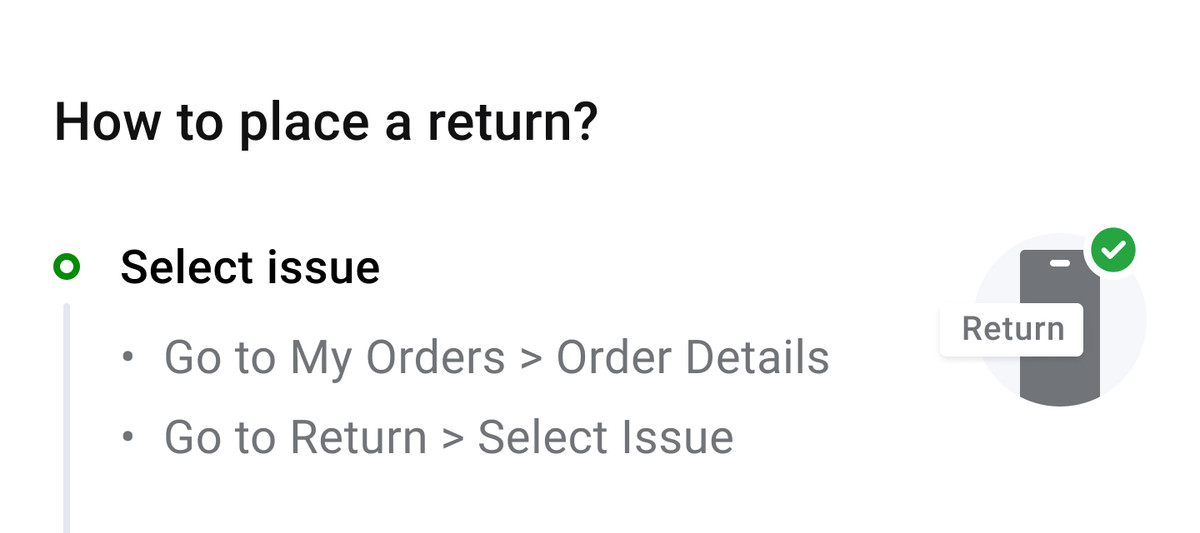
Task: Click the green ring step marker
Action: coord(67,268)
